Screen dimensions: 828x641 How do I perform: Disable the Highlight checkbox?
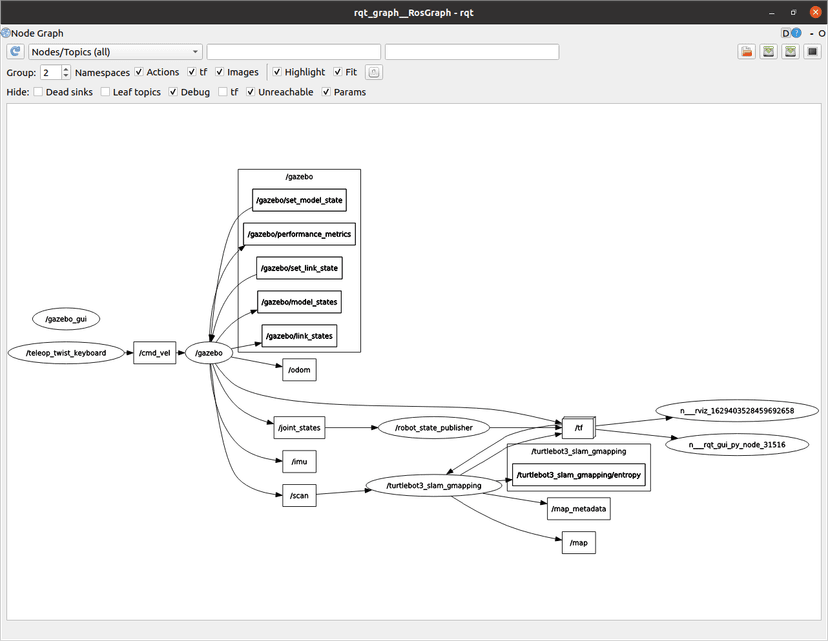point(277,72)
